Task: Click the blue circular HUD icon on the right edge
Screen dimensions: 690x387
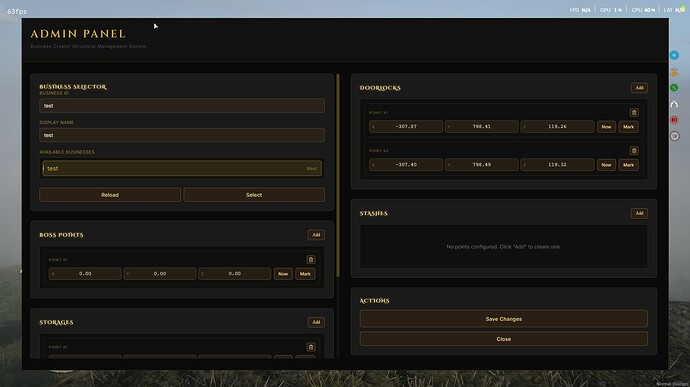Action: tap(674, 55)
